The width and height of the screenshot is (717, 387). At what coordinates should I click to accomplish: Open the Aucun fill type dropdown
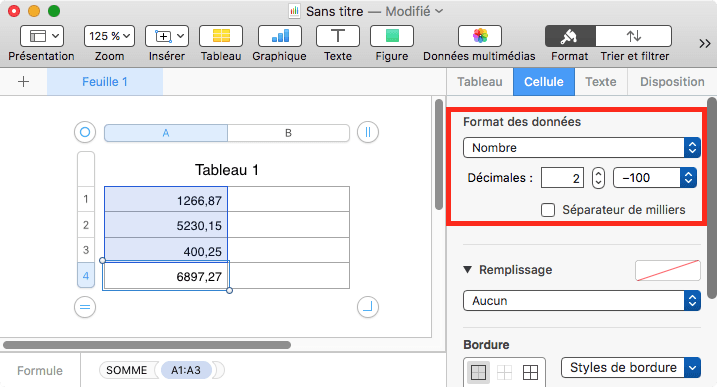pos(582,301)
